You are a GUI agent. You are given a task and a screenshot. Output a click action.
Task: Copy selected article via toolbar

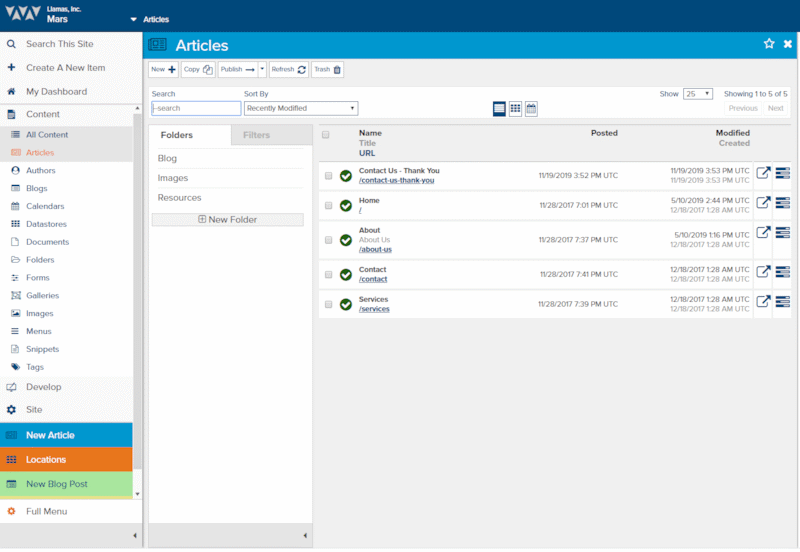click(198, 69)
